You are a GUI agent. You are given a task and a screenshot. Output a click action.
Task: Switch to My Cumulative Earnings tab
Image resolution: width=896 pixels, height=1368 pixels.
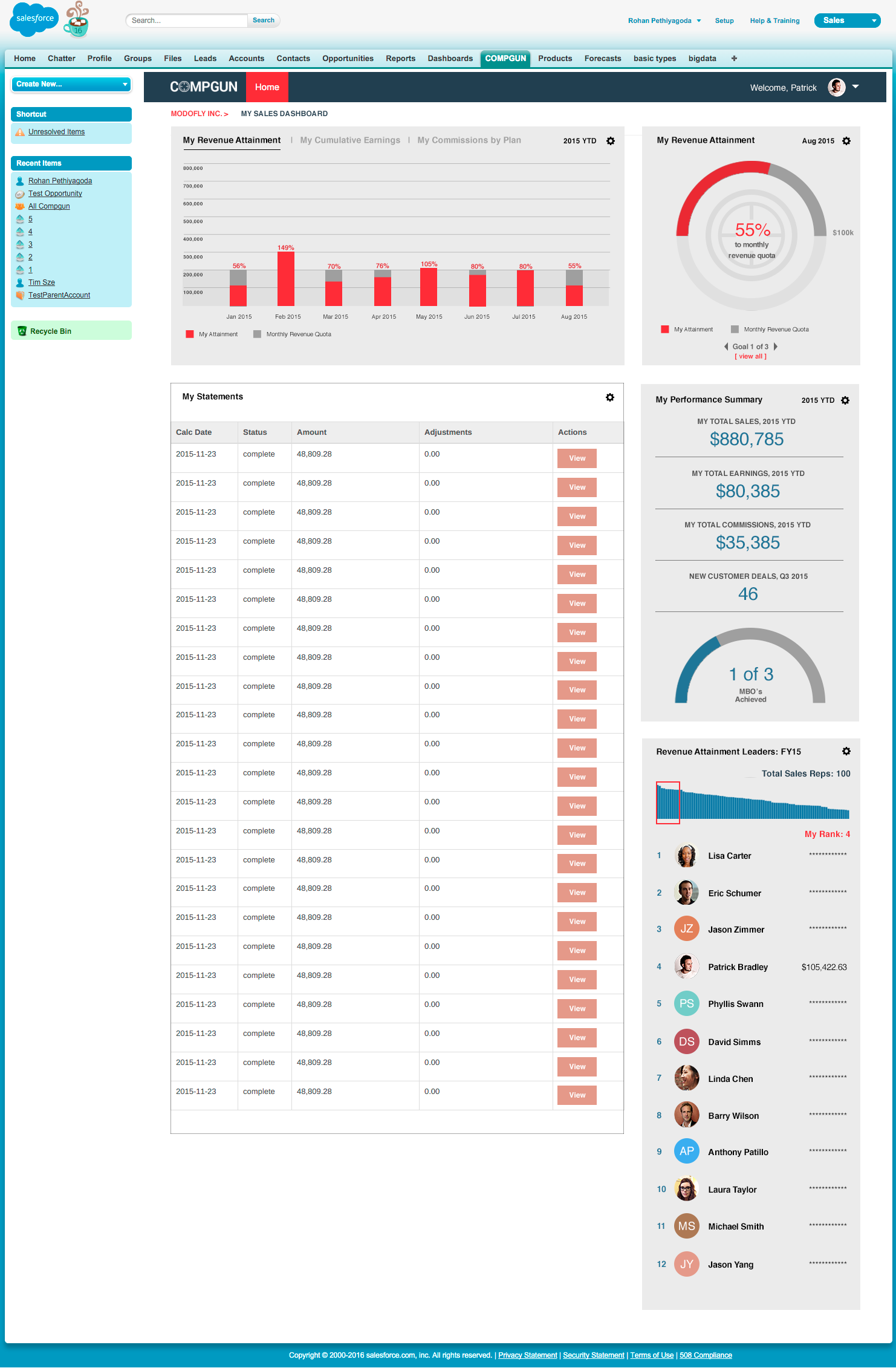350,140
